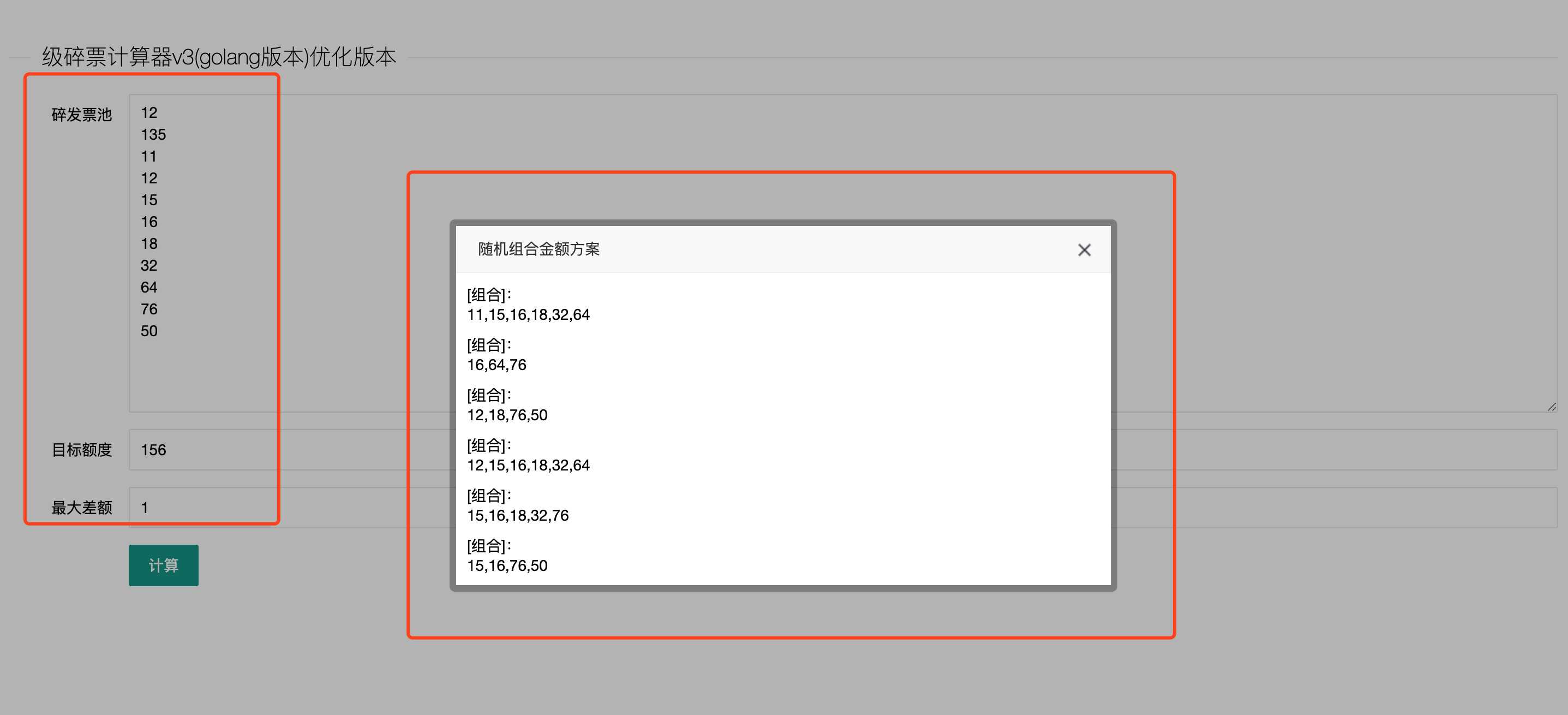The height and width of the screenshot is (715, 1568).
Task: Click the value 76 in the invoice pool
Action: tap(148, 309)
